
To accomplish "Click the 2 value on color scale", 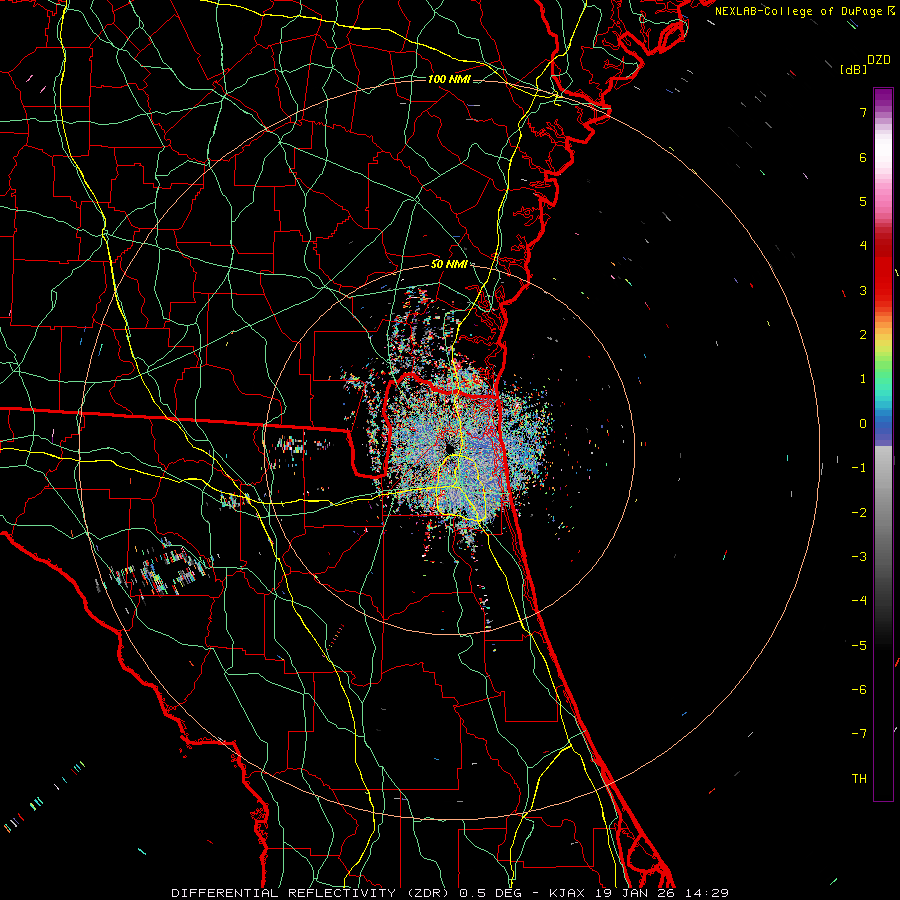I will (863, 335).
